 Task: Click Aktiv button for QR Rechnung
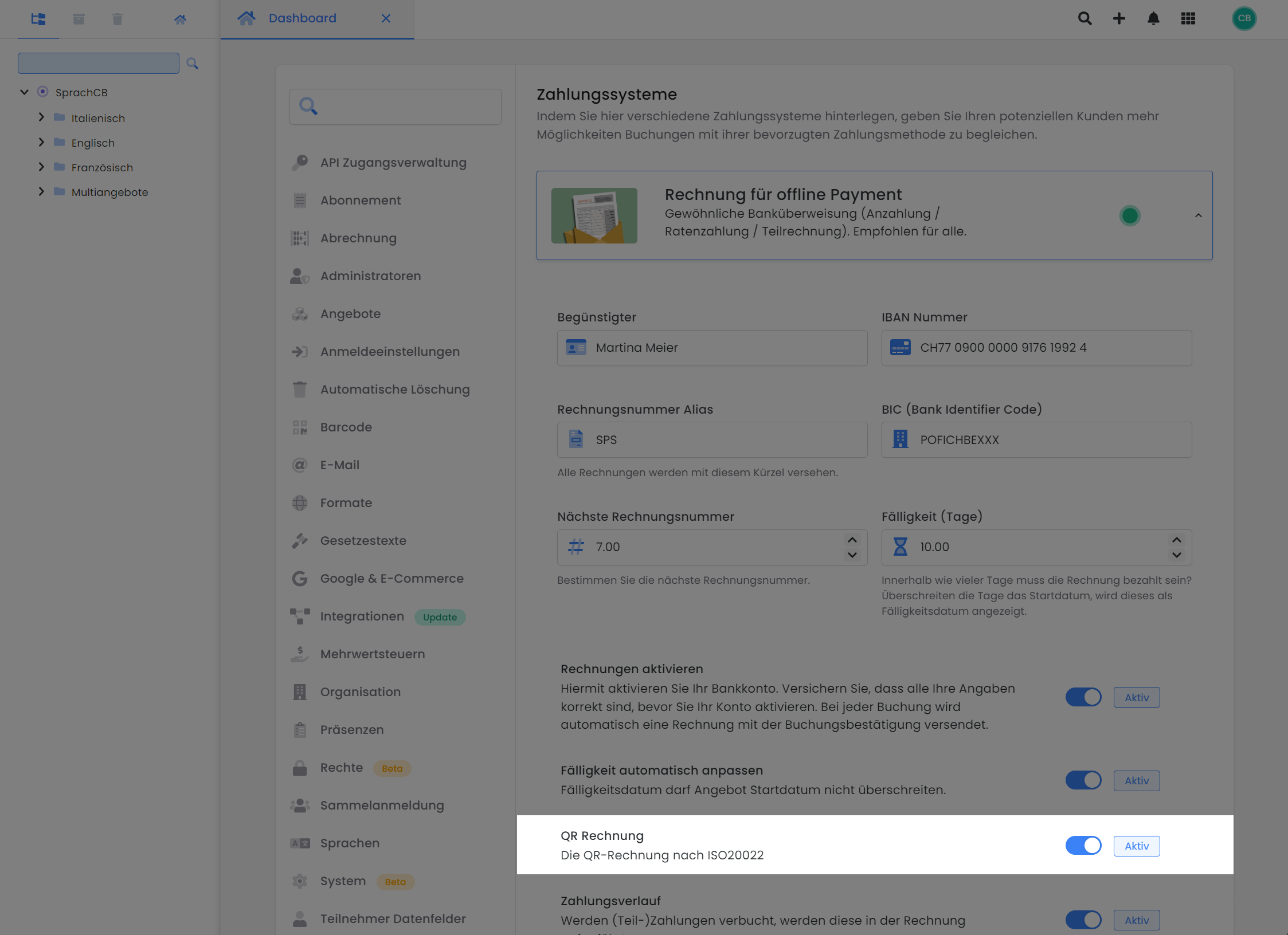[x=1137, y=846]
